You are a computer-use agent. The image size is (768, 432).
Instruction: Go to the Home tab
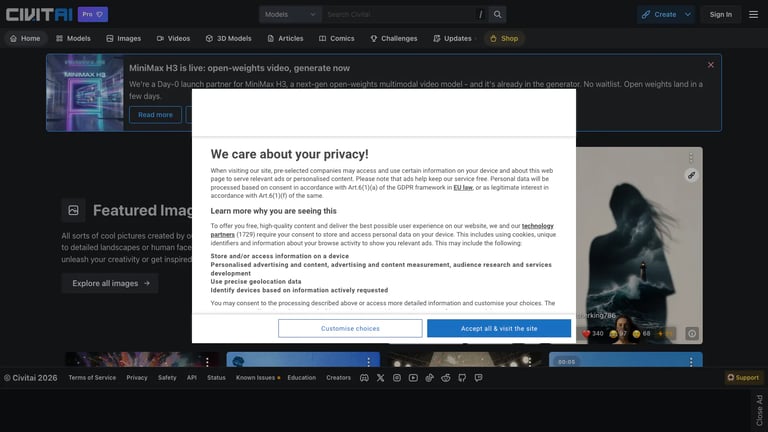[x=25, y=38]
